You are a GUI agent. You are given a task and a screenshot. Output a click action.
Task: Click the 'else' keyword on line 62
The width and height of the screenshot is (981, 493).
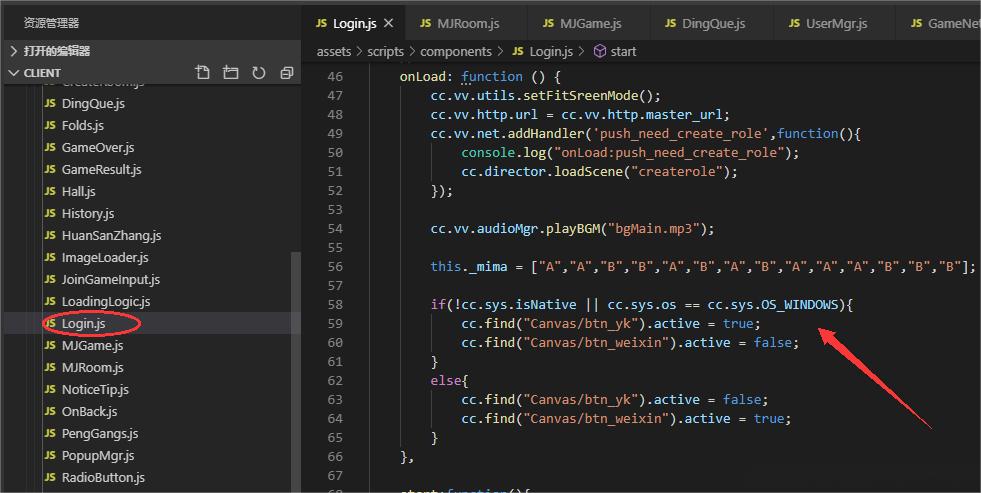(445, 380)
